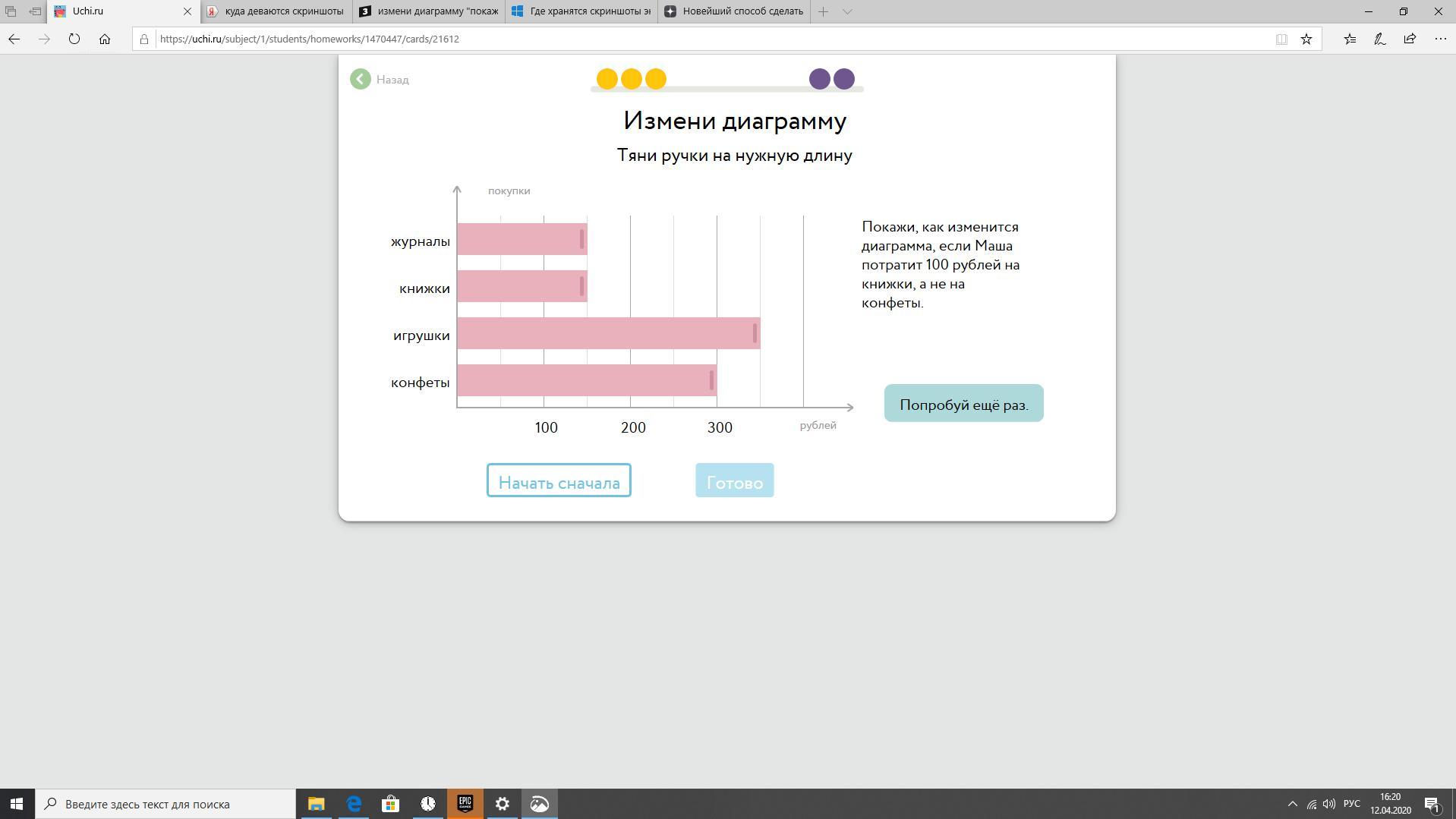The width and height of the screenshot is (1456, 819).
Task: Open Reading view icon in address bar
Action: [1281, 39]
